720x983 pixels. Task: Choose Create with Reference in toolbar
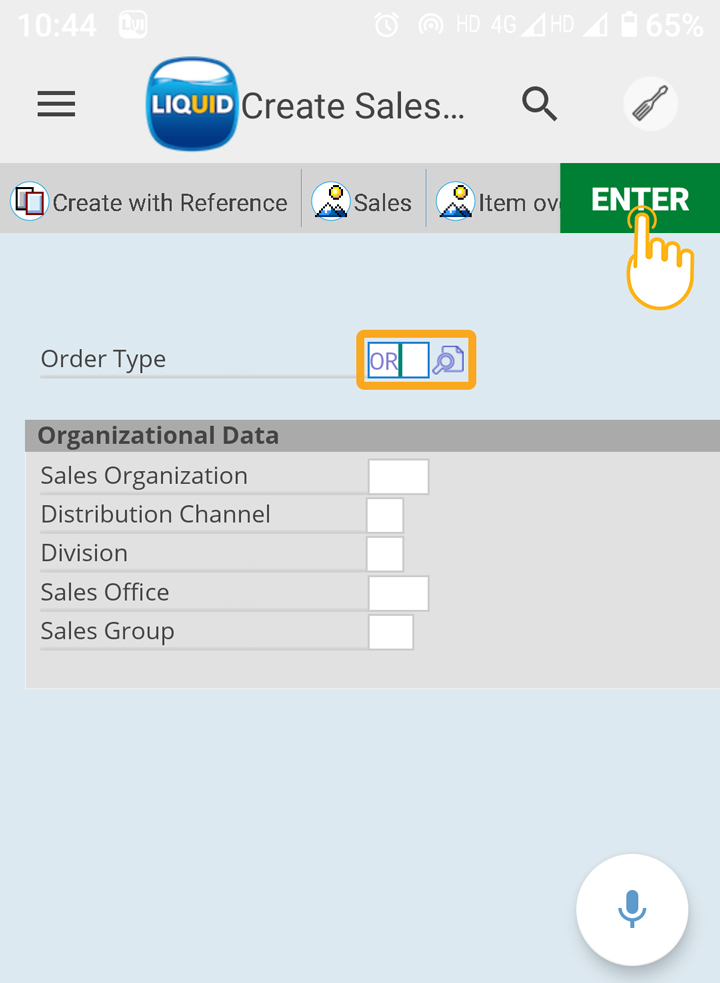click(x=150, y=202)
